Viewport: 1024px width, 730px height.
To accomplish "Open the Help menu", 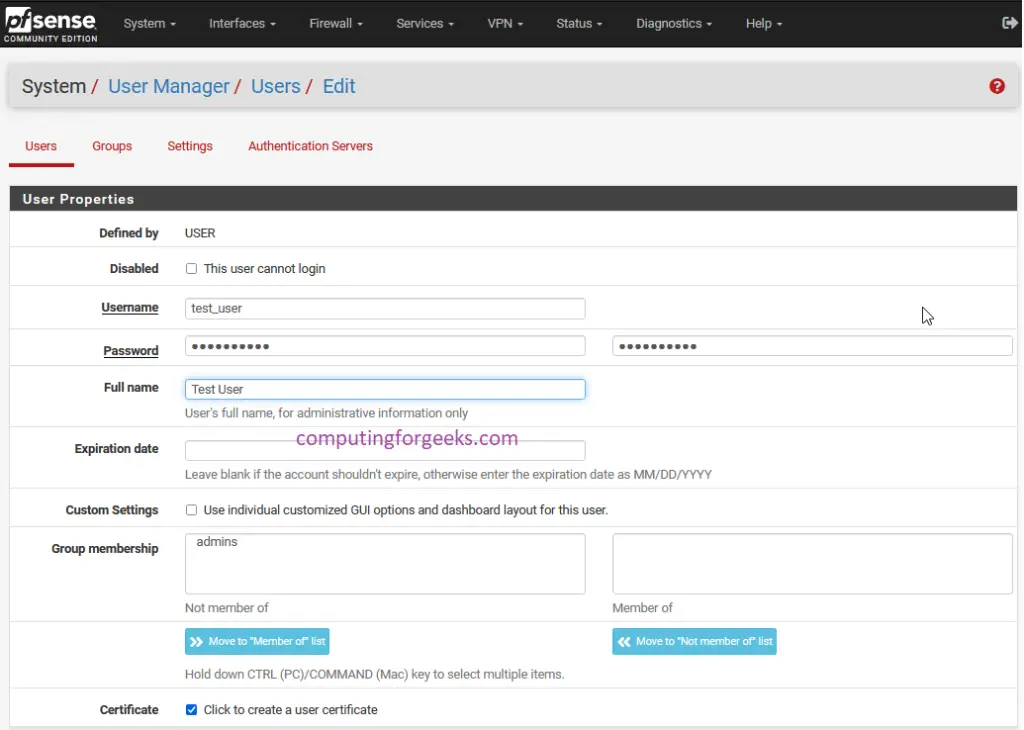I will (763, 24).
